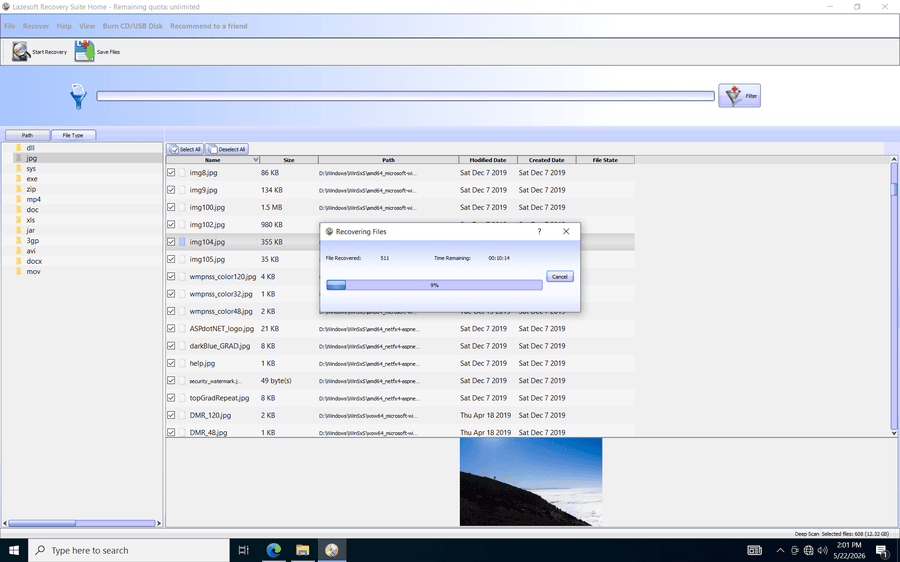Open the View menu
Image resolution: width=900 pixels, height=562 pixels.
pyautogui.click(x=87, y=26)
